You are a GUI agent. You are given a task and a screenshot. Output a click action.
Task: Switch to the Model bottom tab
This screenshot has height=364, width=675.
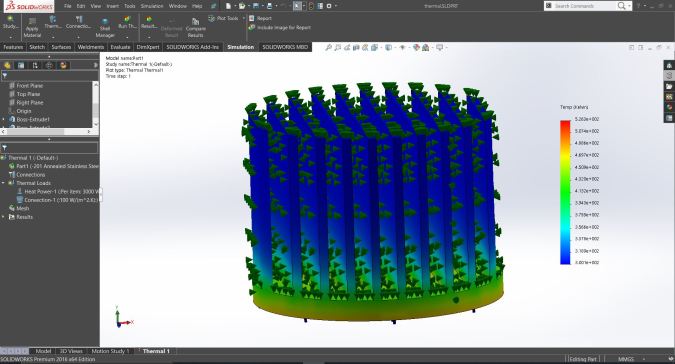(43, 351)
